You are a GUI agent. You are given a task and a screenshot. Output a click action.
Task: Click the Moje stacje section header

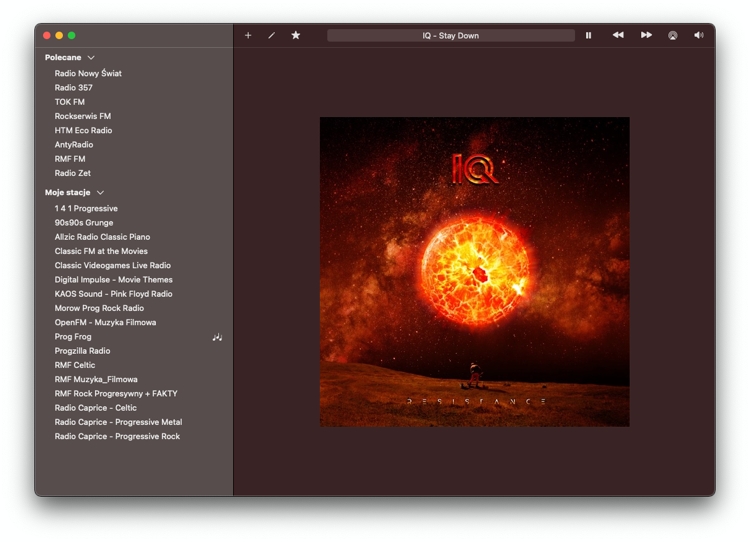(67, 192)
